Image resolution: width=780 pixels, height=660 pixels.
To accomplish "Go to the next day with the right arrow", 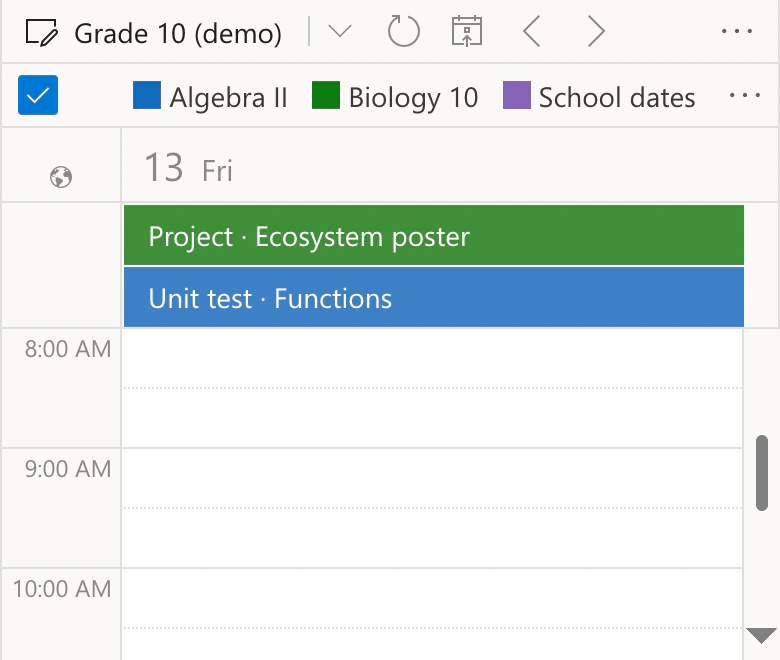I will (x=596, y=31).
